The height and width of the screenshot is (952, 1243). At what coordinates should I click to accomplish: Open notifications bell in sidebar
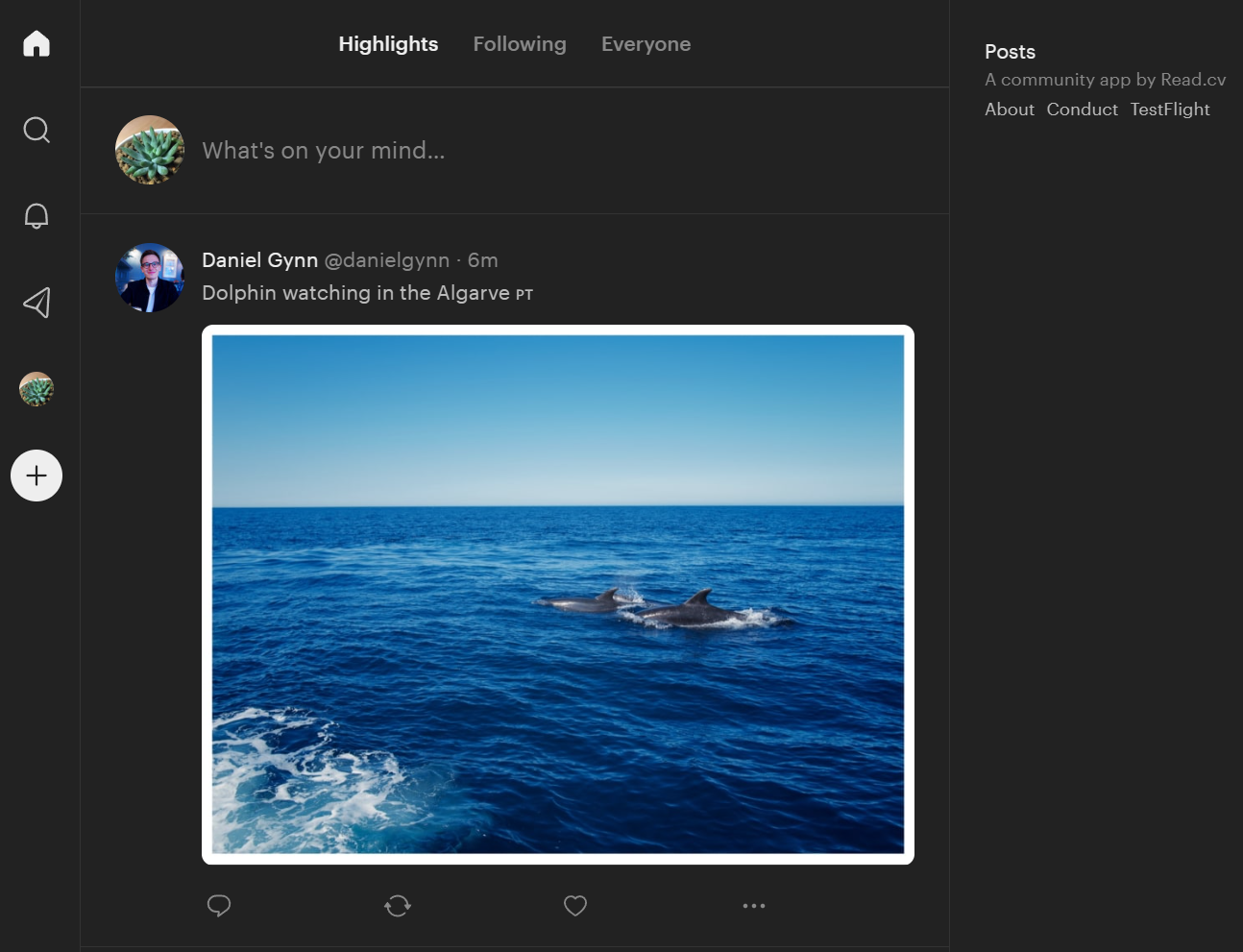pyautogui.click(x=37, y=216)
